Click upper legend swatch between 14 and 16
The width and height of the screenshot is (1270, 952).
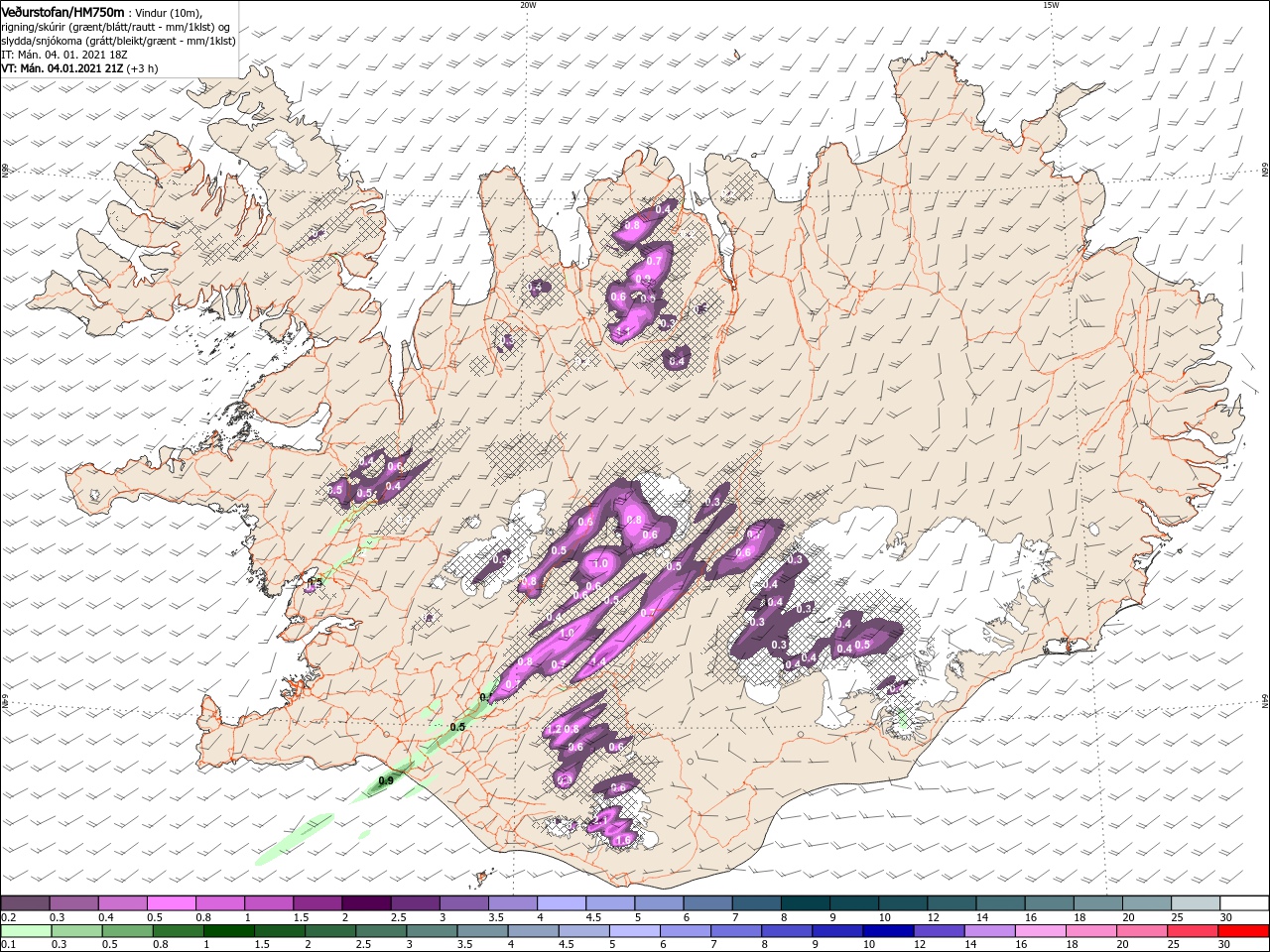pos(999,903)
